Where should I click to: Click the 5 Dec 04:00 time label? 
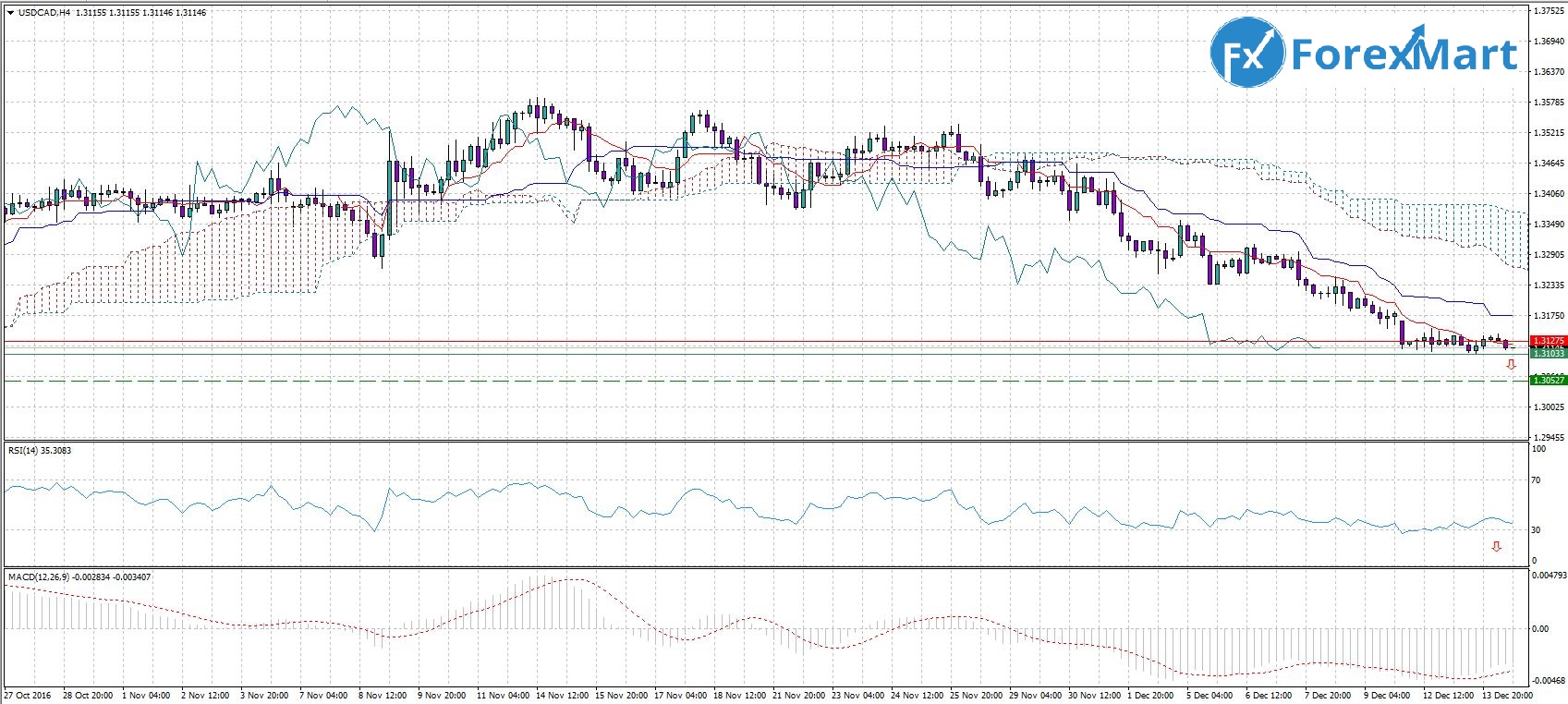pos(1209,696)
